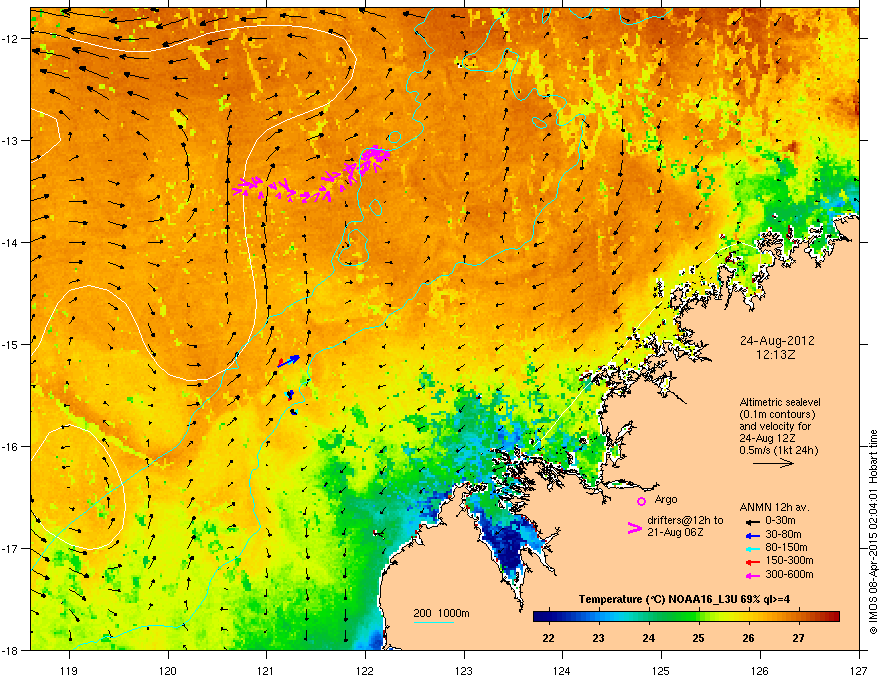Click the colour bar tick label 26

(x=748, y=638)
